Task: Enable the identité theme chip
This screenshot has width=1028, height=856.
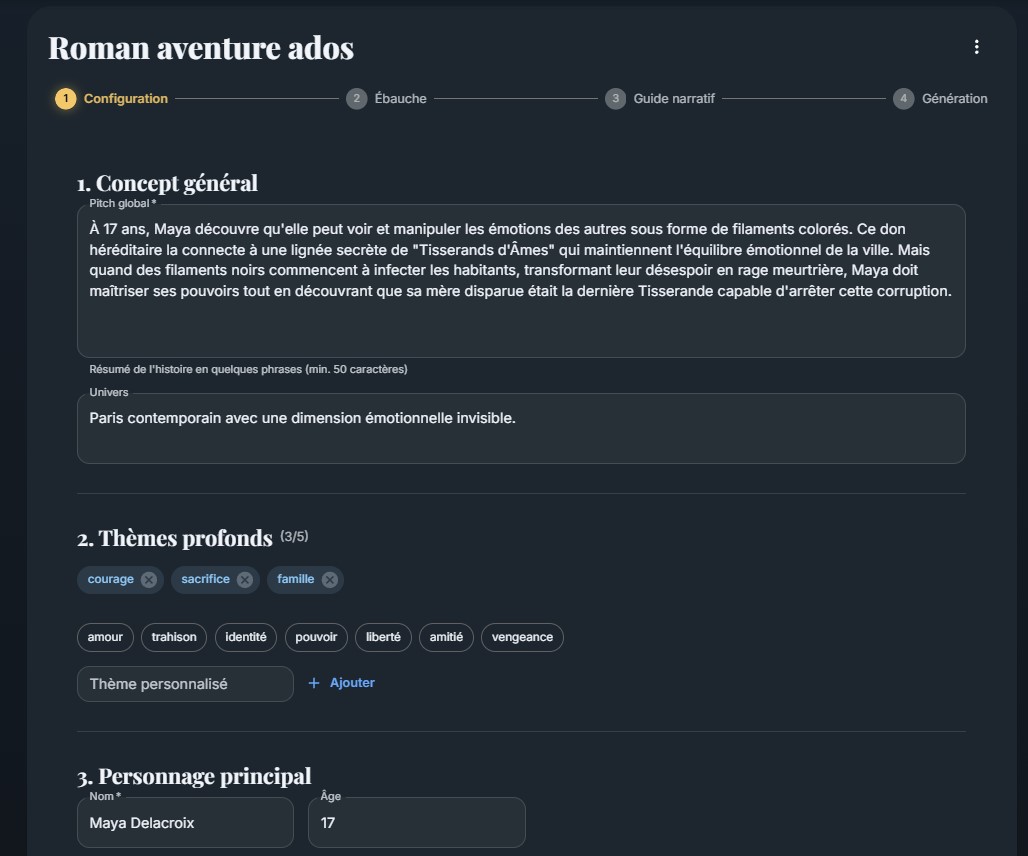Action: [246, 637]
